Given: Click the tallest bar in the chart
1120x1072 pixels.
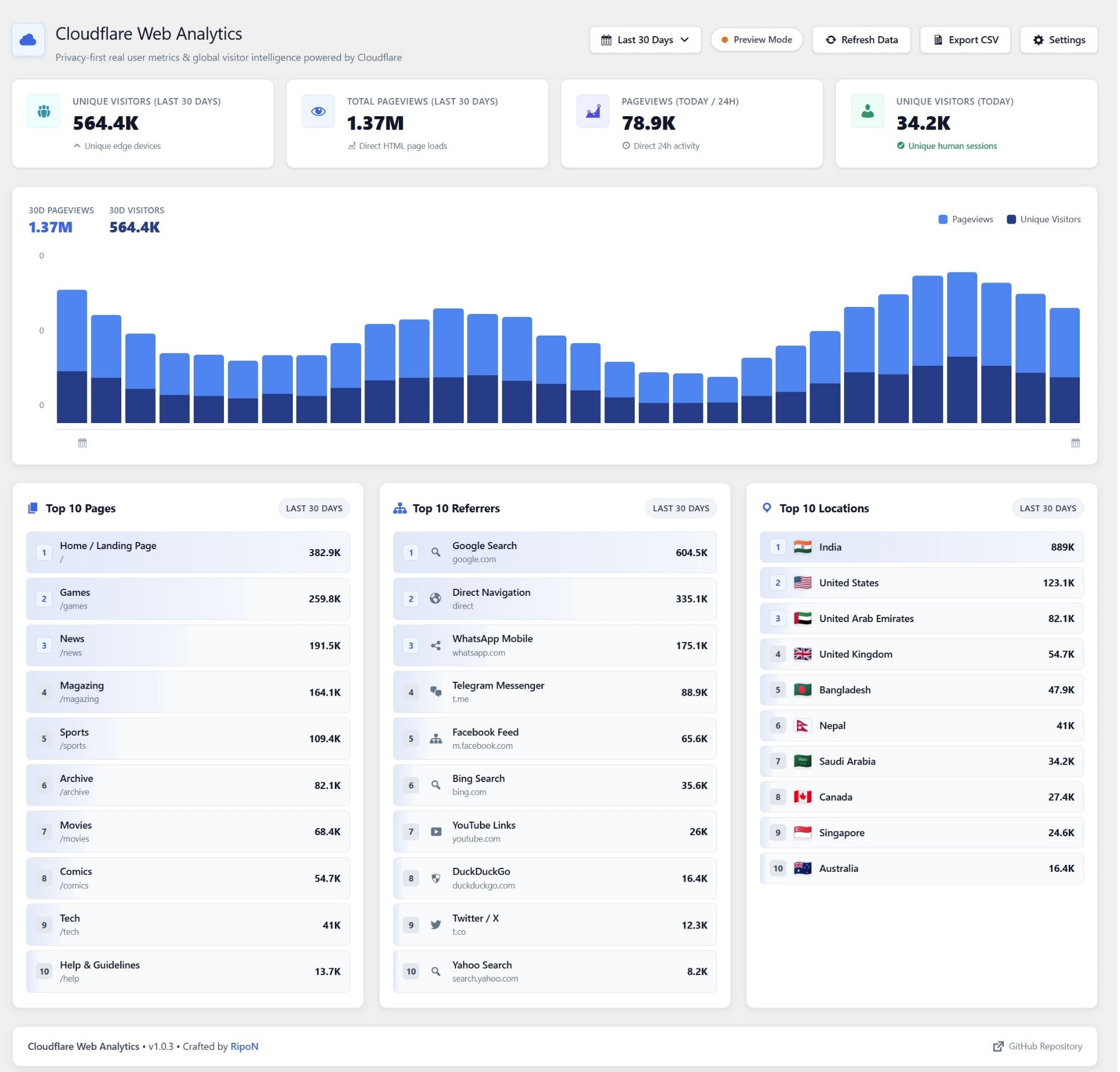Looking at the screenshot, I should (x=962, y=347).
